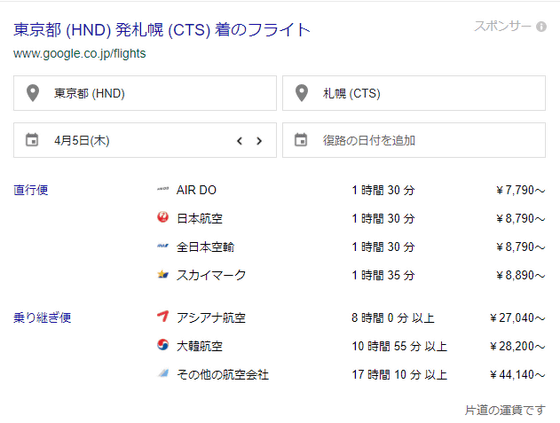Click the duration 10 時間 55 分 以上
560x423 pixels.
(399, 346)
